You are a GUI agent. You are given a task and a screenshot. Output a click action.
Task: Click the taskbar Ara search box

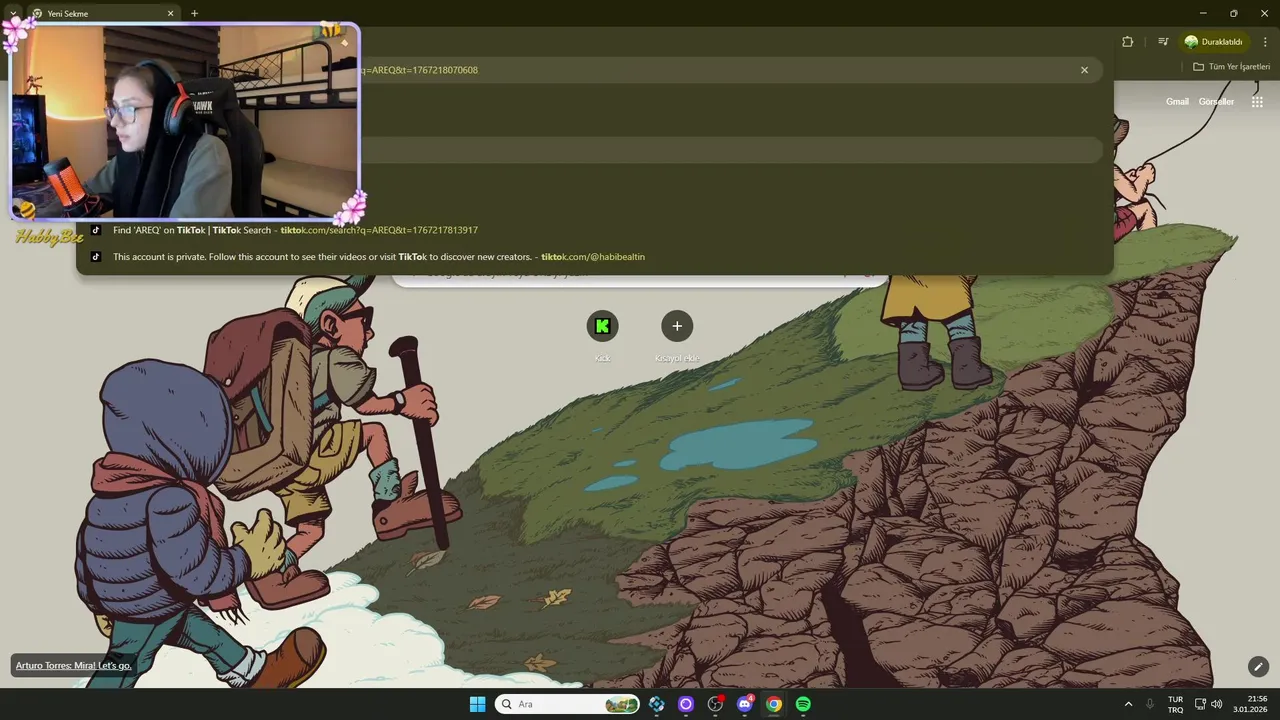coord(568,704)
